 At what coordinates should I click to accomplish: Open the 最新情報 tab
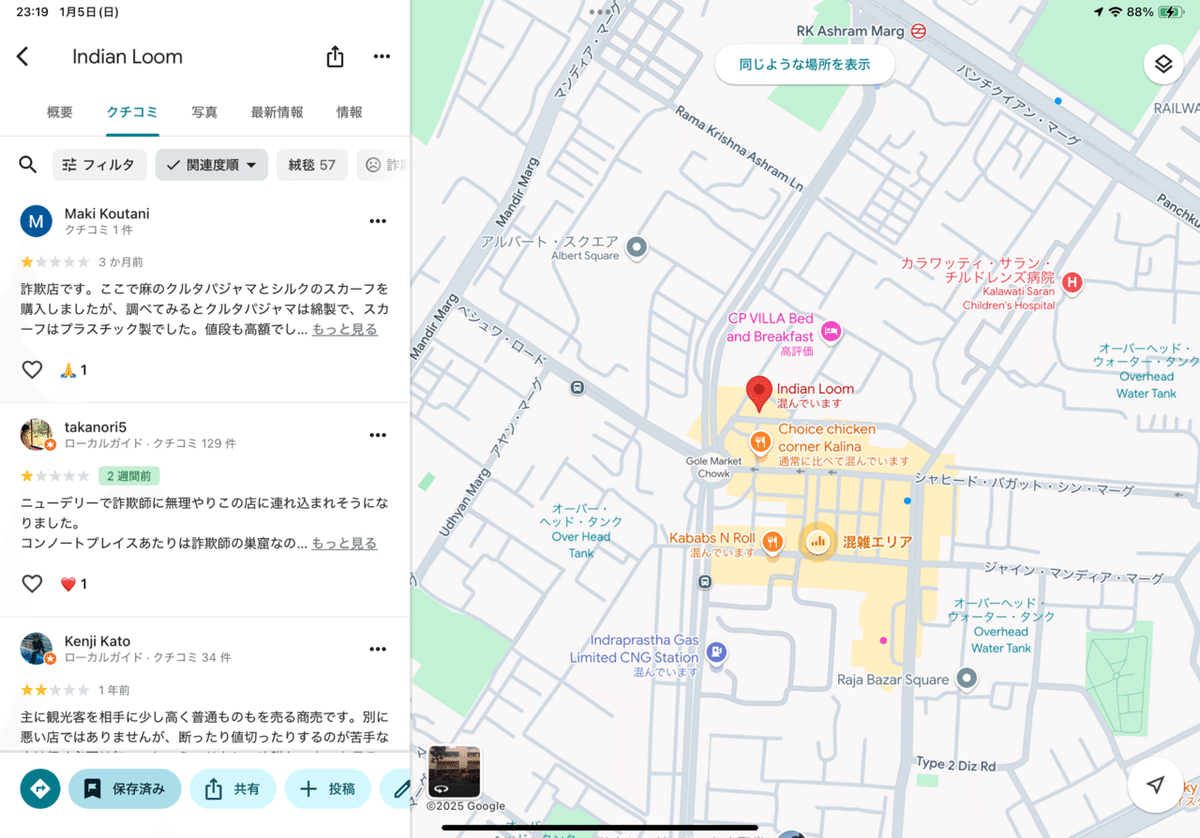277,112
